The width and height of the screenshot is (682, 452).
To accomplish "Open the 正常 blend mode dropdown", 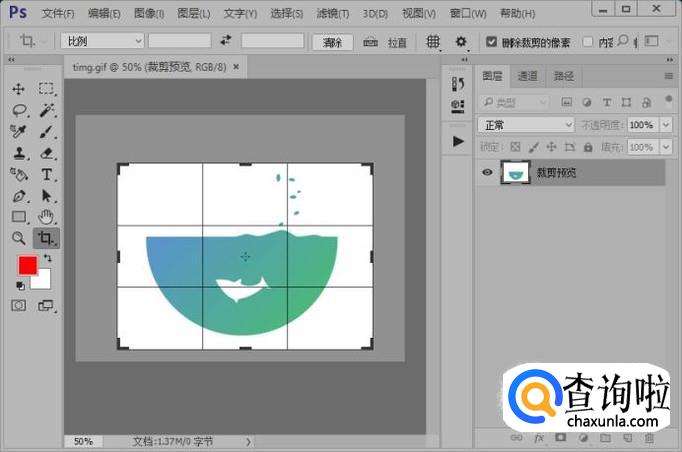I will [x=526, y=125].
